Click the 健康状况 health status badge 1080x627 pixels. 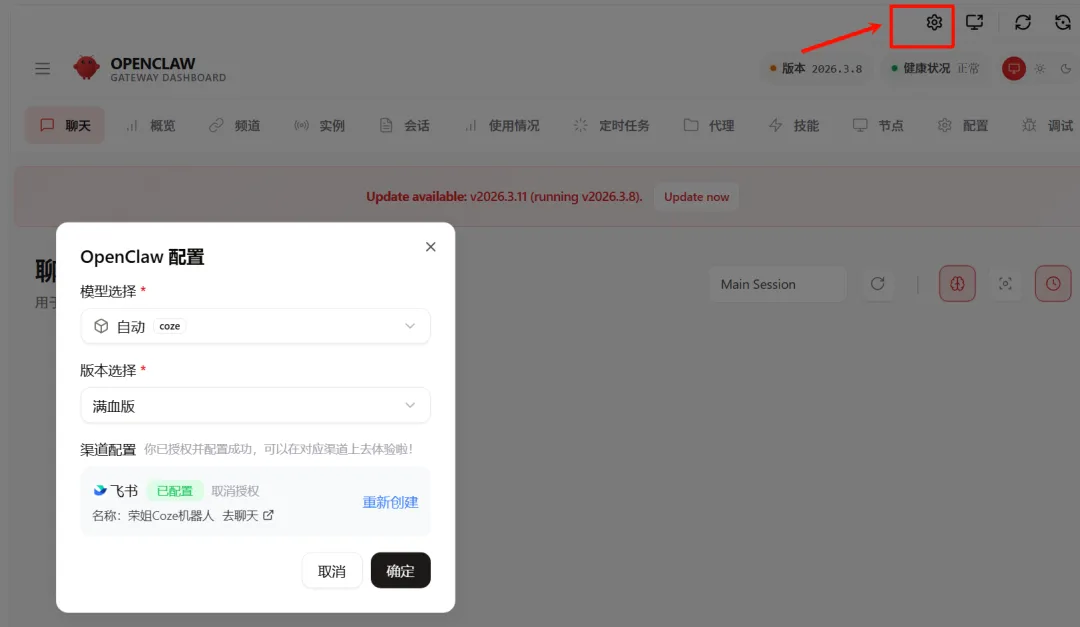tap(935, 68)
